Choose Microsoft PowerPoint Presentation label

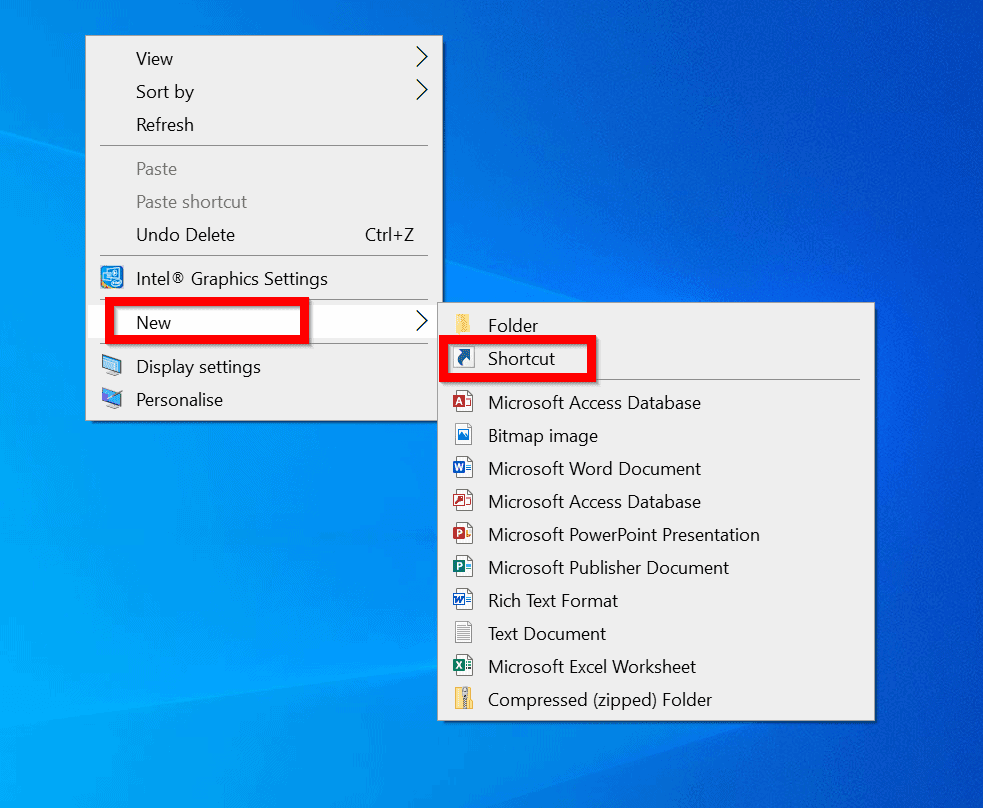coord(624,535)
